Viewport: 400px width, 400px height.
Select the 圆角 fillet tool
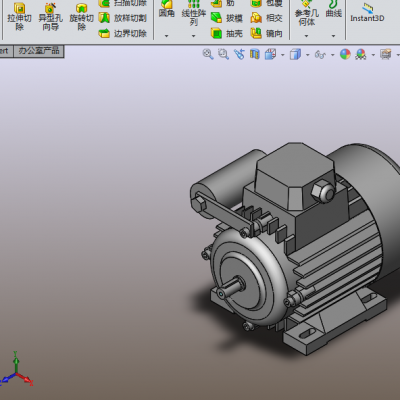click(167, 9)
